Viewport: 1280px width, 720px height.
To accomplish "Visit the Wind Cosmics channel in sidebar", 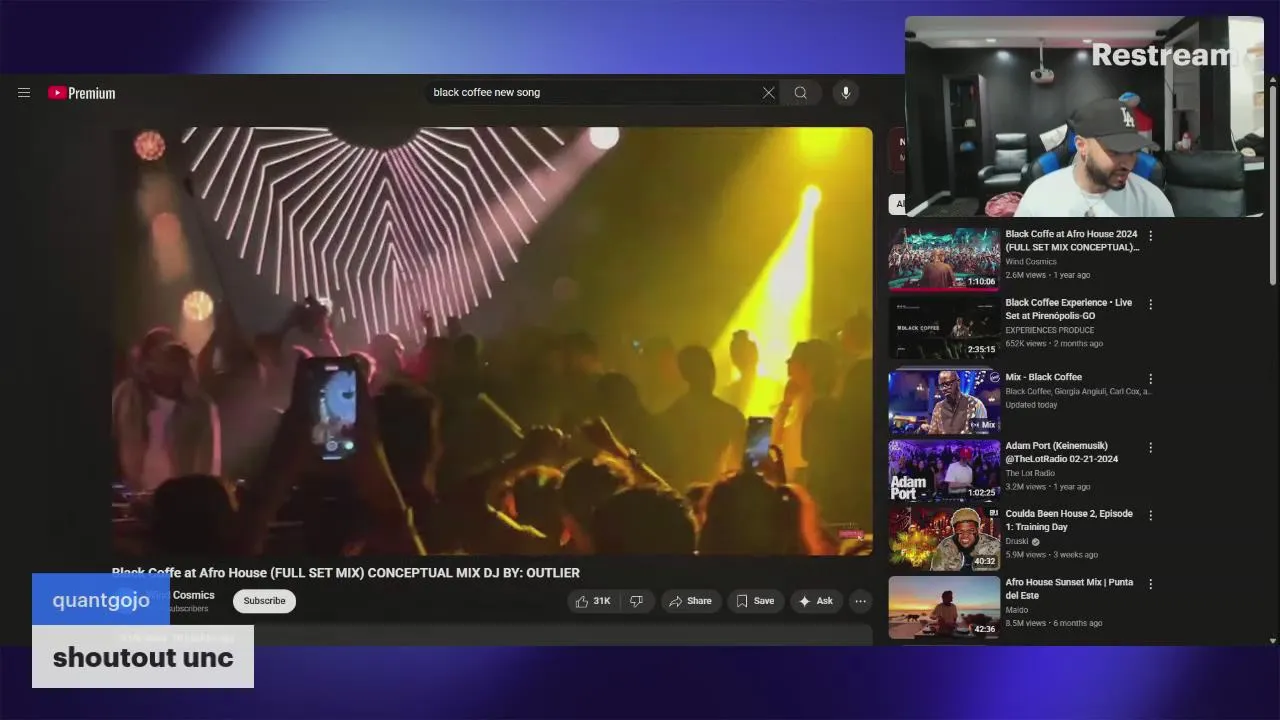I will 1030,262.
